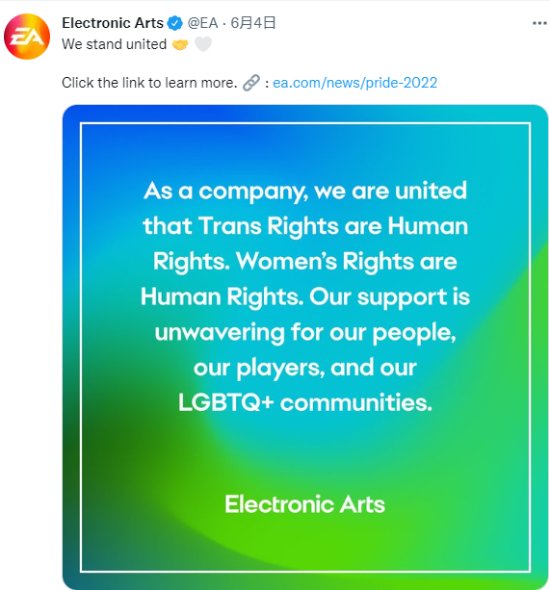550x590 pixels.
Task: Click 'Electronic Arts' signature inside the image
Action: coord(305,504)
